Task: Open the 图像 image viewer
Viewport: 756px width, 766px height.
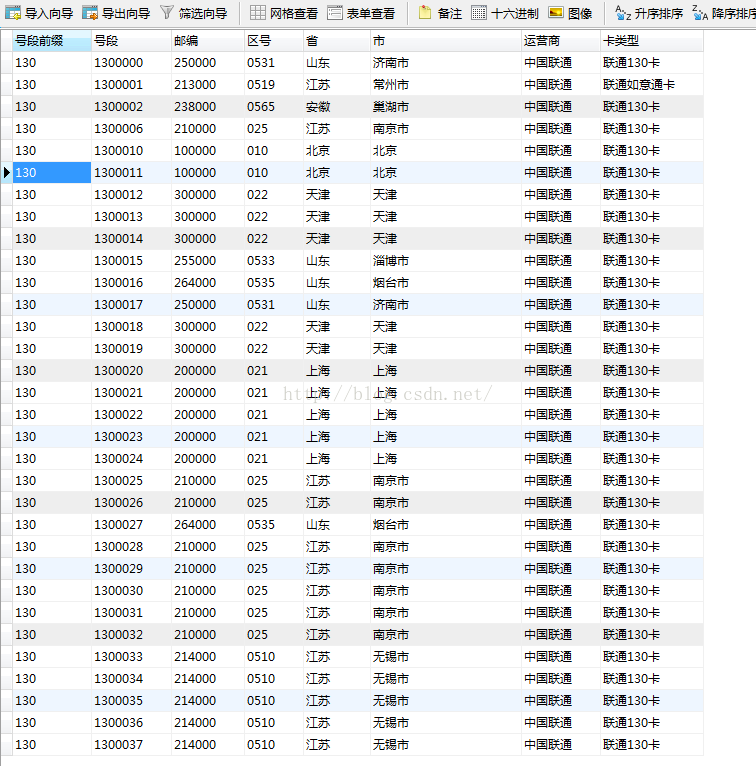Action: coord(570,13)
